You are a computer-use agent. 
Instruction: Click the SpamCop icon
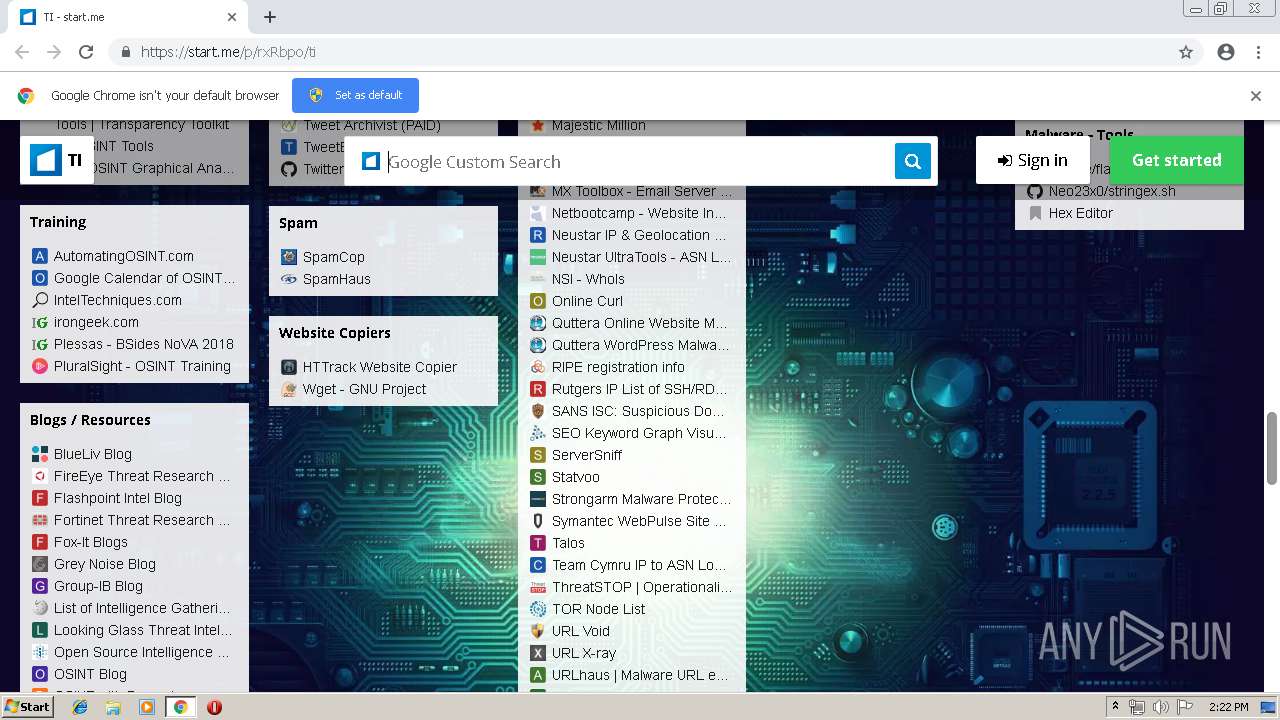(x=289, y=257)
